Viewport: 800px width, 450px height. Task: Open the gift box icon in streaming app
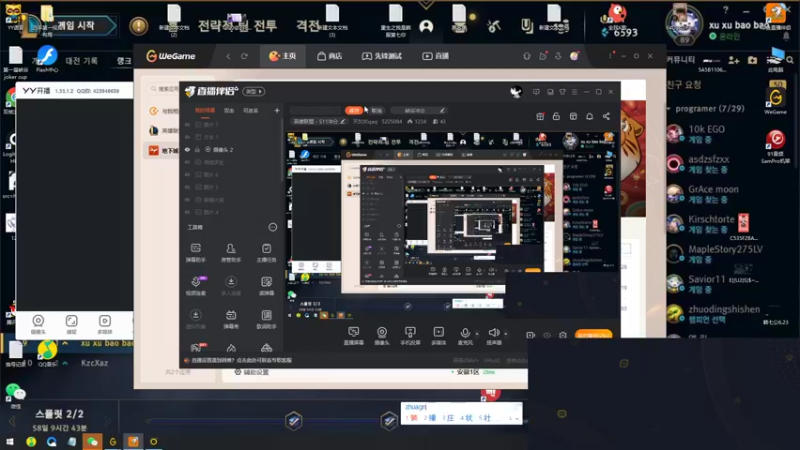tap(540, 117)
